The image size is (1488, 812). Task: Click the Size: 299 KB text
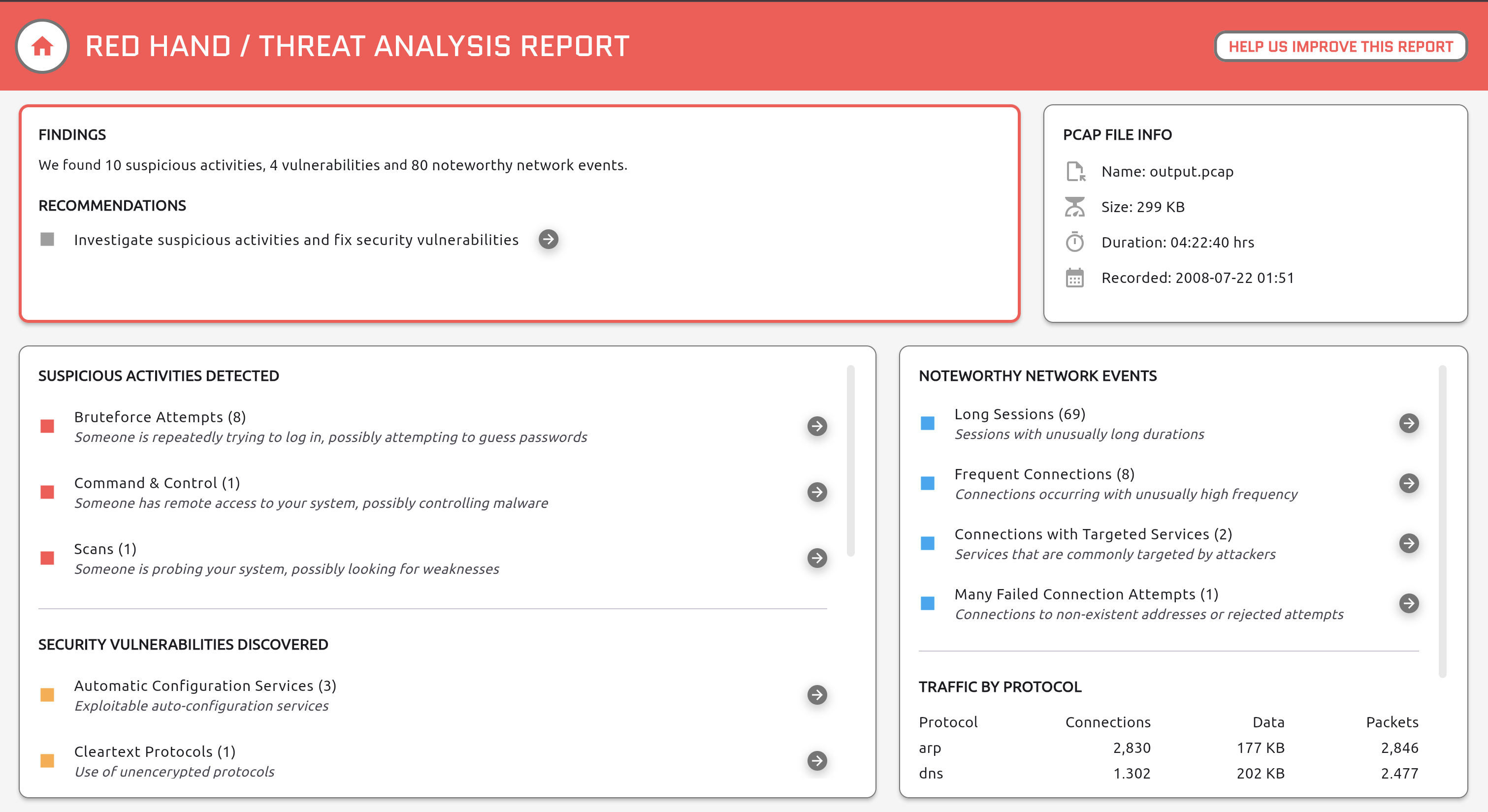(1142, 207)
